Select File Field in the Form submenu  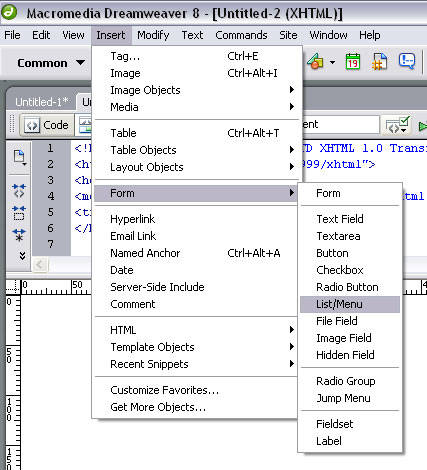[x=350, y=321]
